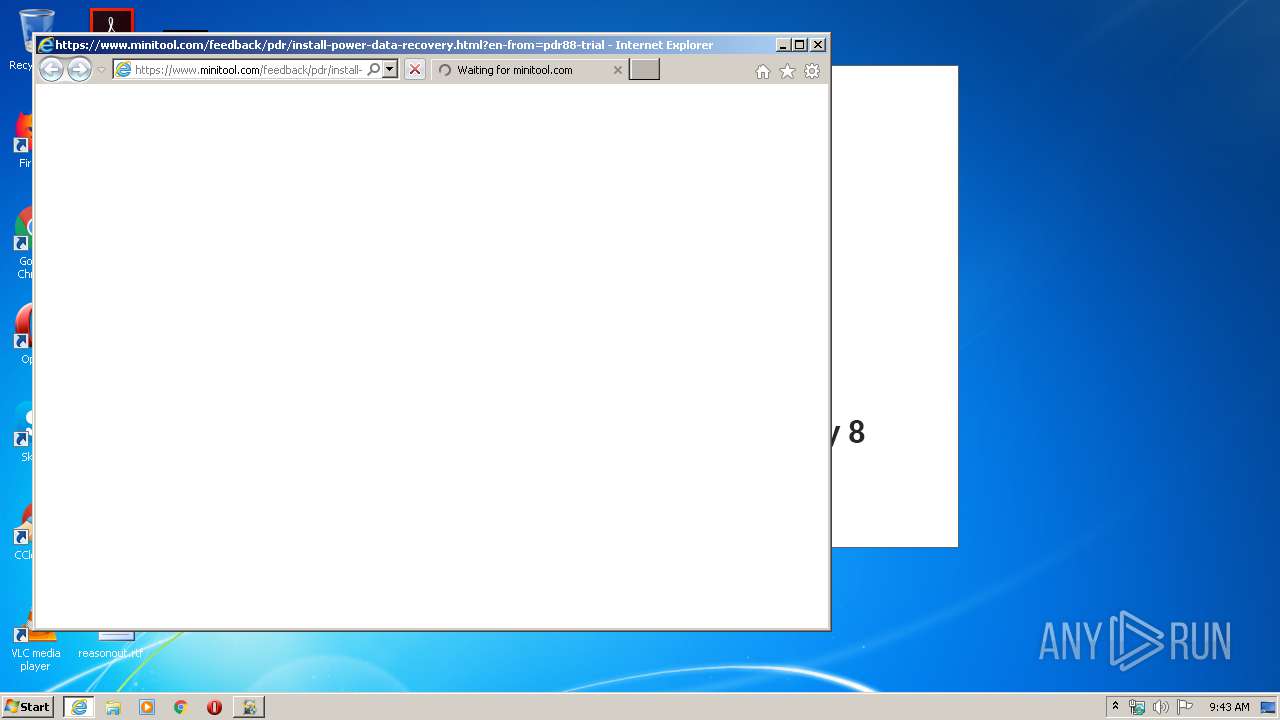Show hidden system tray icons
This screenshot has width=1280, height=720.
click(x=1115, y=707)
